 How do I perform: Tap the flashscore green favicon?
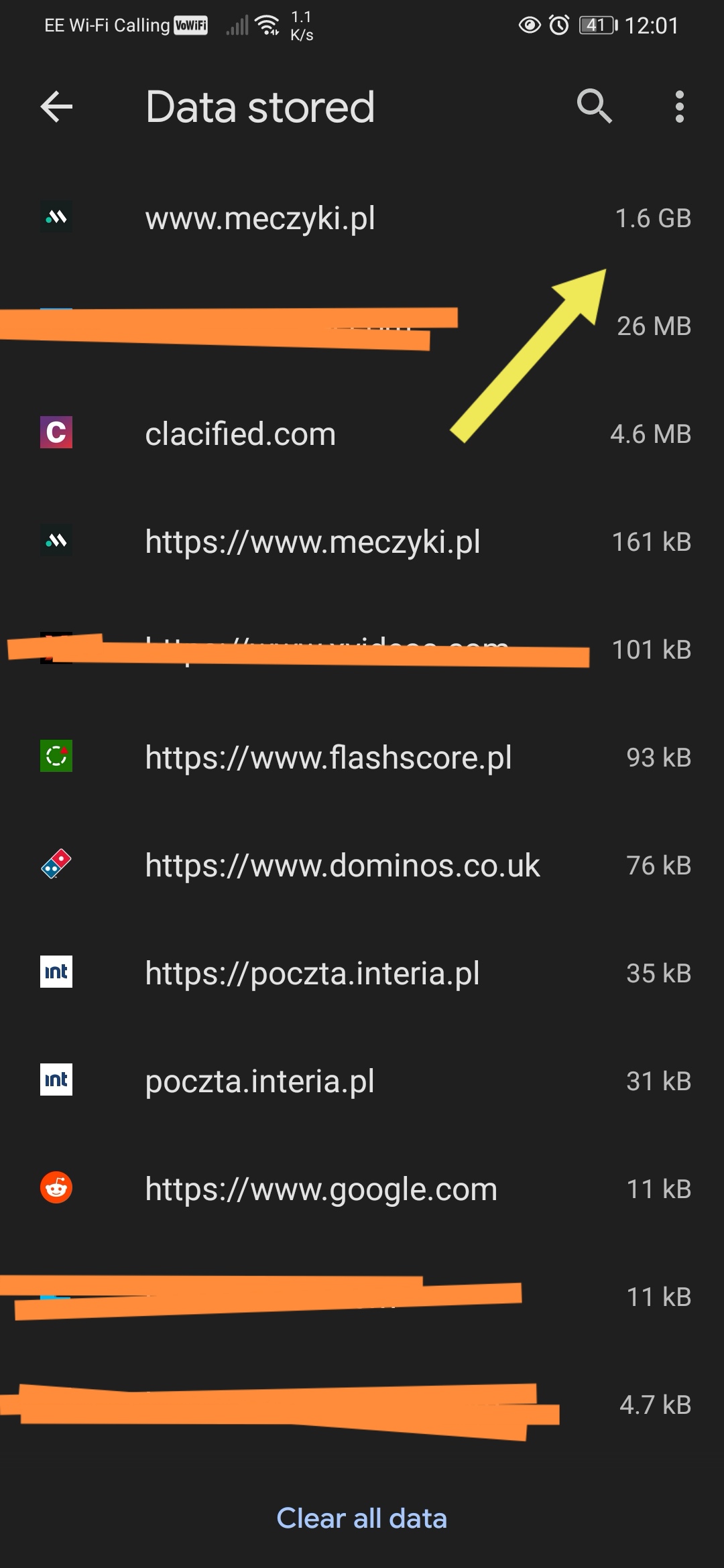tap(56, 757)
